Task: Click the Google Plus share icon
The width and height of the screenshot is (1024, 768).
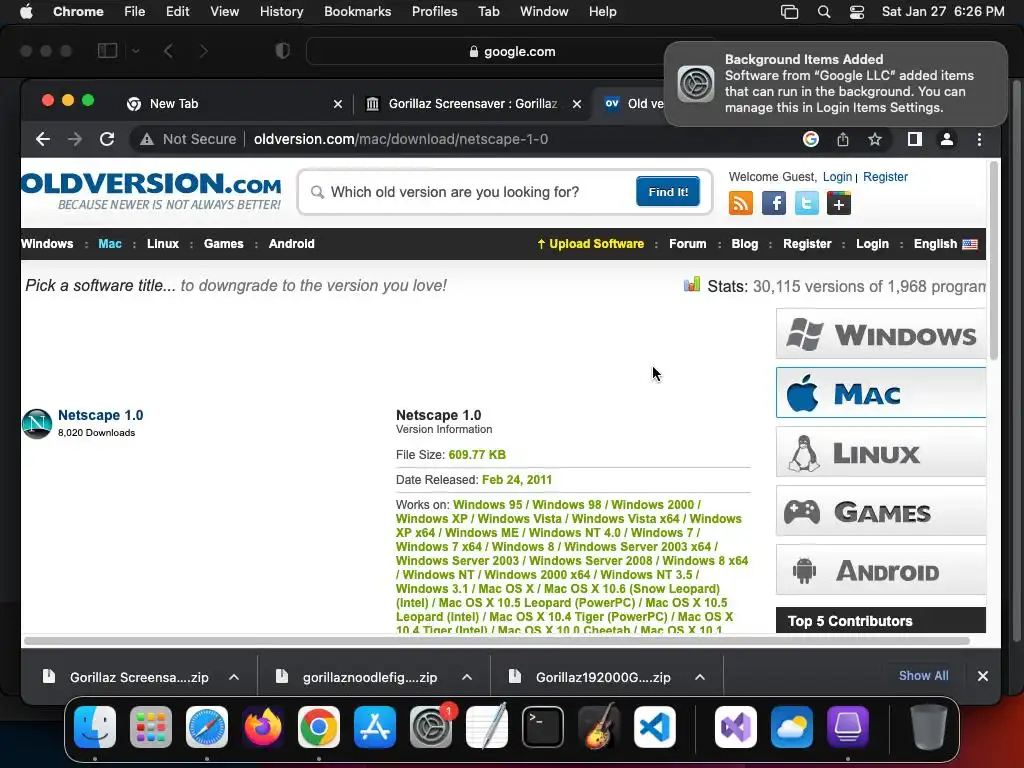Action: coord(839,204)
